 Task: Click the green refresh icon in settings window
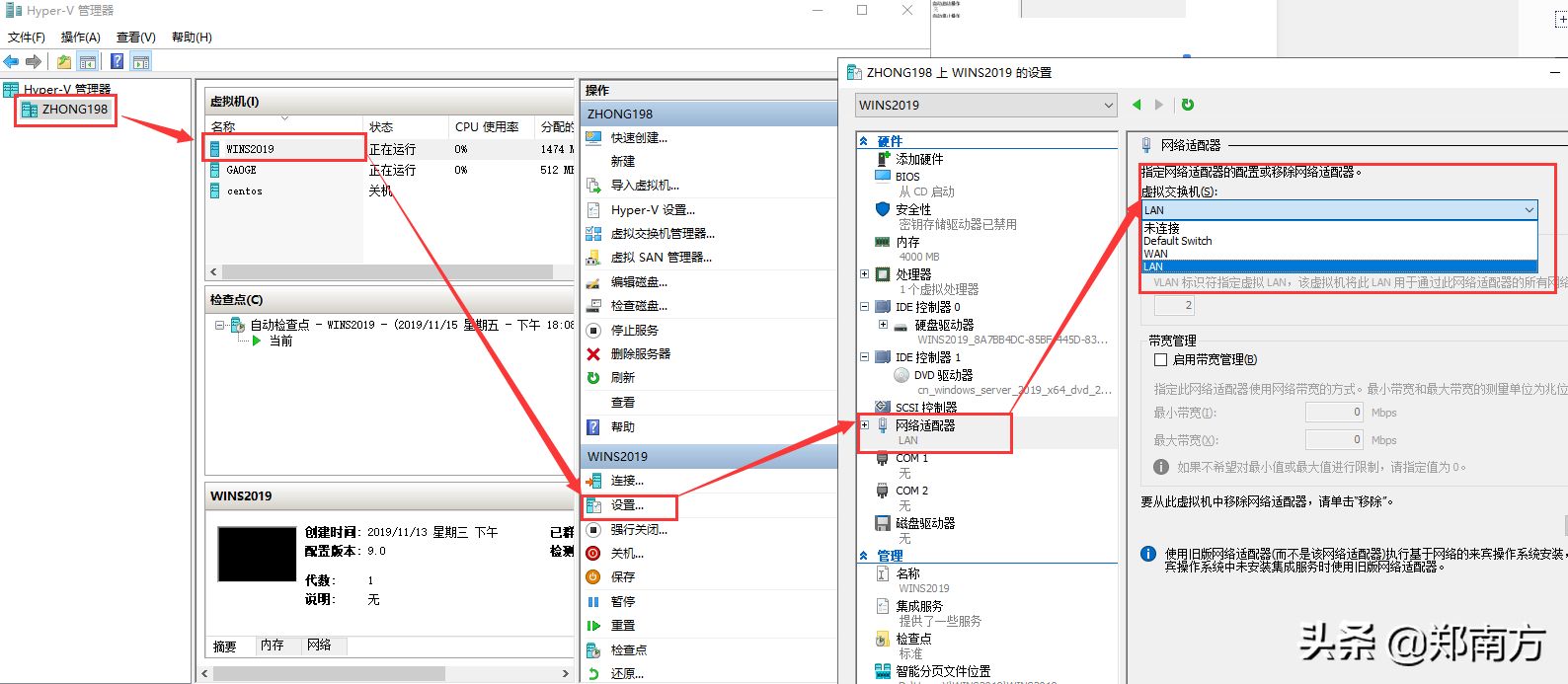point(1188,105)
